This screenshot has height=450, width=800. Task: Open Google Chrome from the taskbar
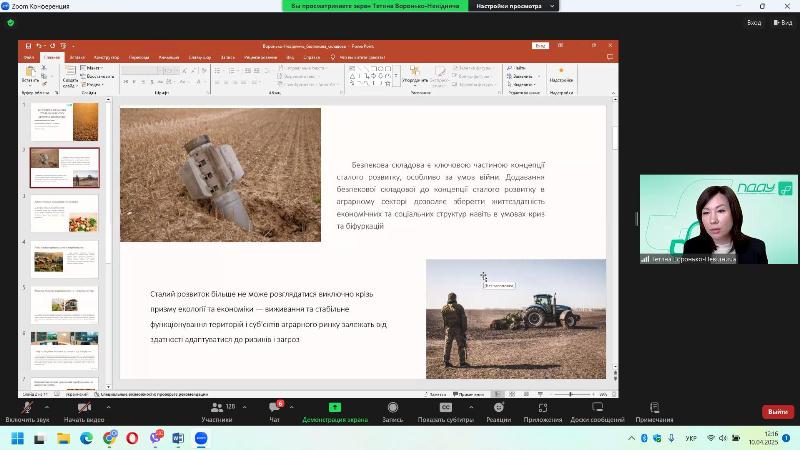[x=109, y=438]
